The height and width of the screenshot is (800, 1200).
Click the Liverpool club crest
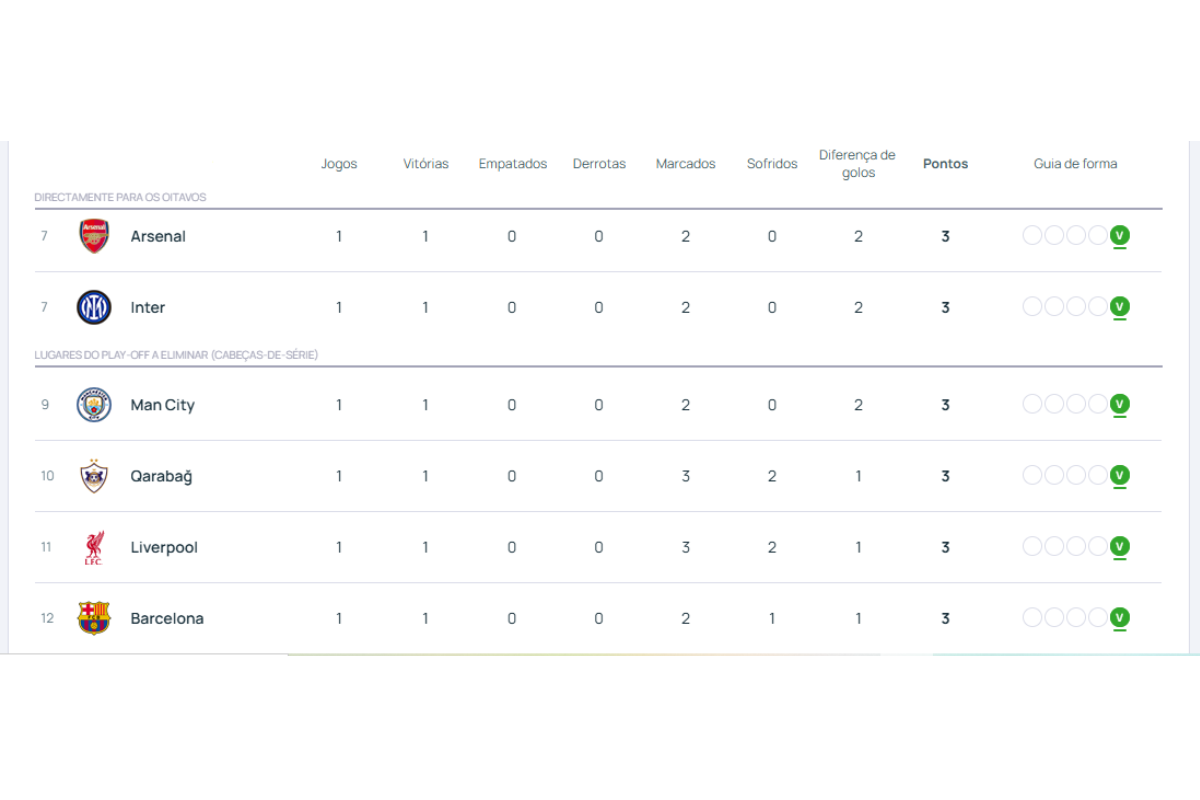click(x=94, y=547)
